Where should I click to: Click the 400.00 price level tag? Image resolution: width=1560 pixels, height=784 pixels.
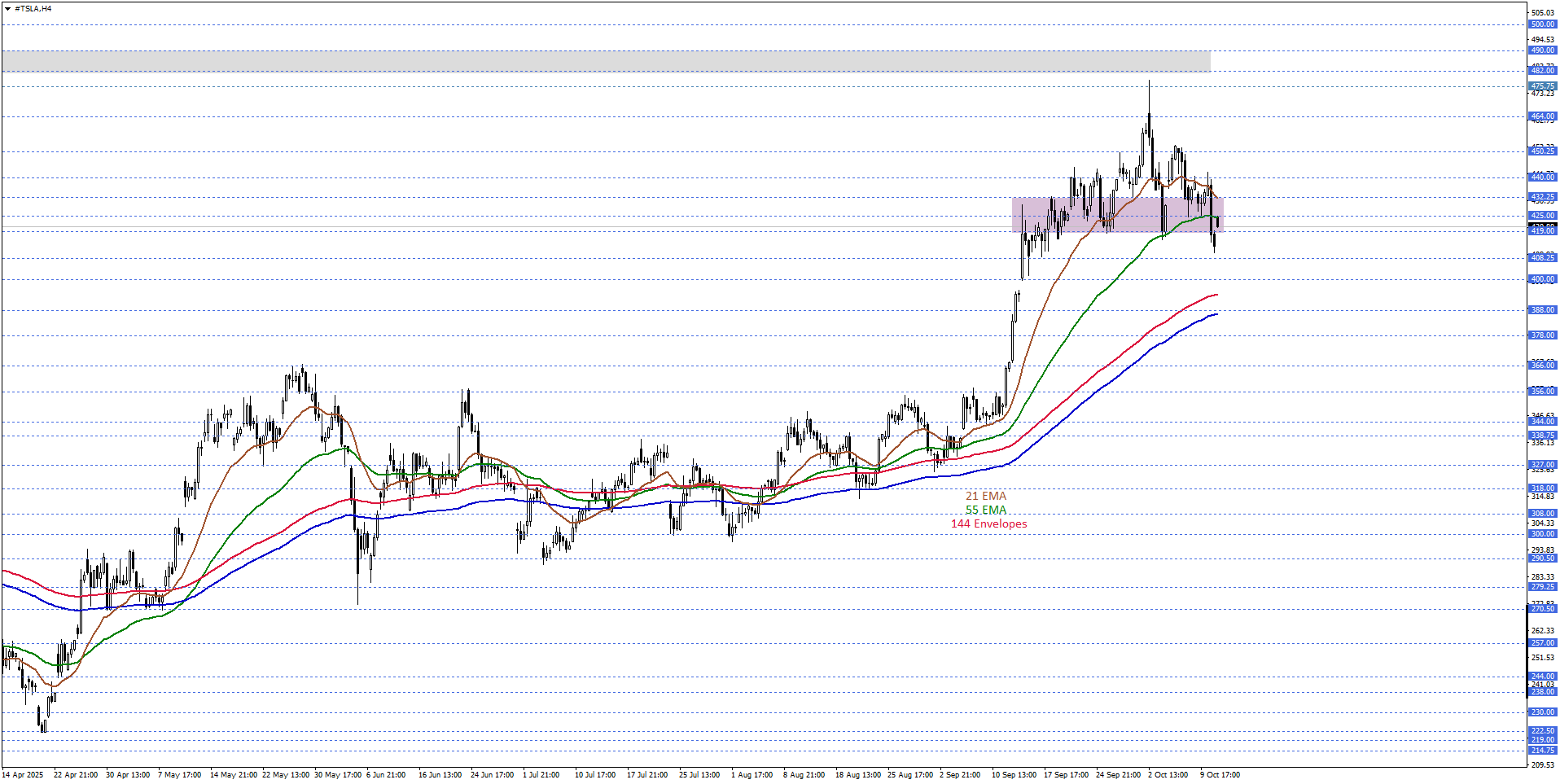point(1542,279)
